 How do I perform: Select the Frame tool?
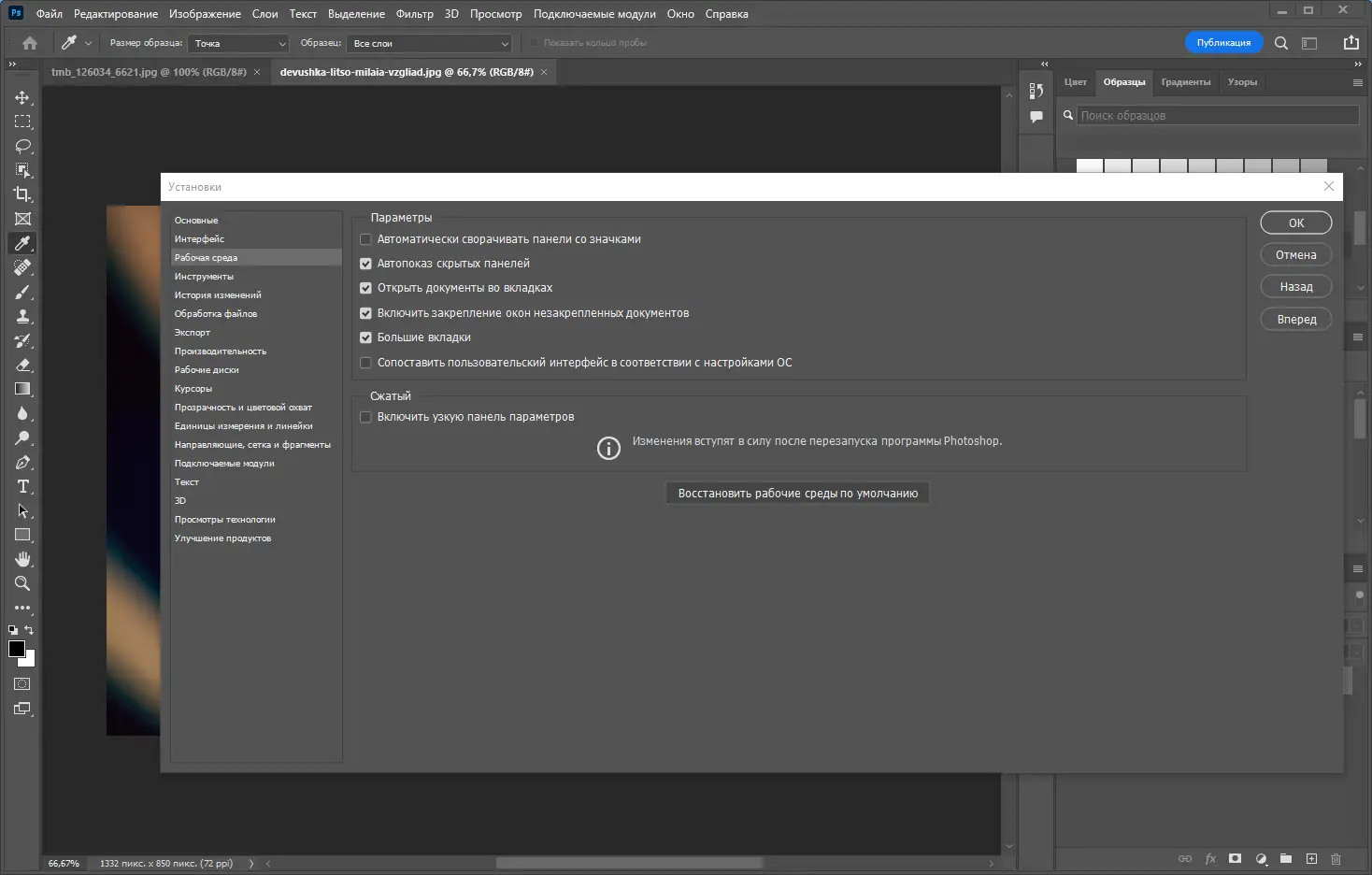point(22,219)
